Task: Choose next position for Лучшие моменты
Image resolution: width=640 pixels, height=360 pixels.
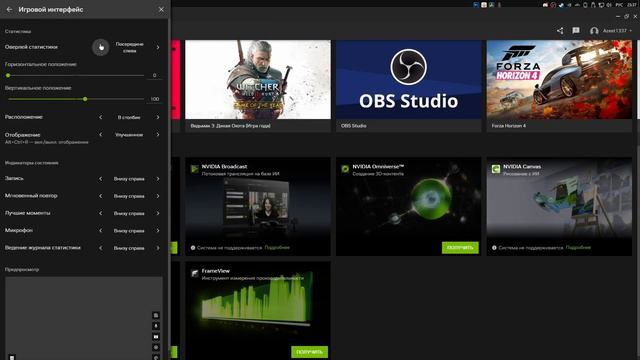Action: click(x=158, y=213)
